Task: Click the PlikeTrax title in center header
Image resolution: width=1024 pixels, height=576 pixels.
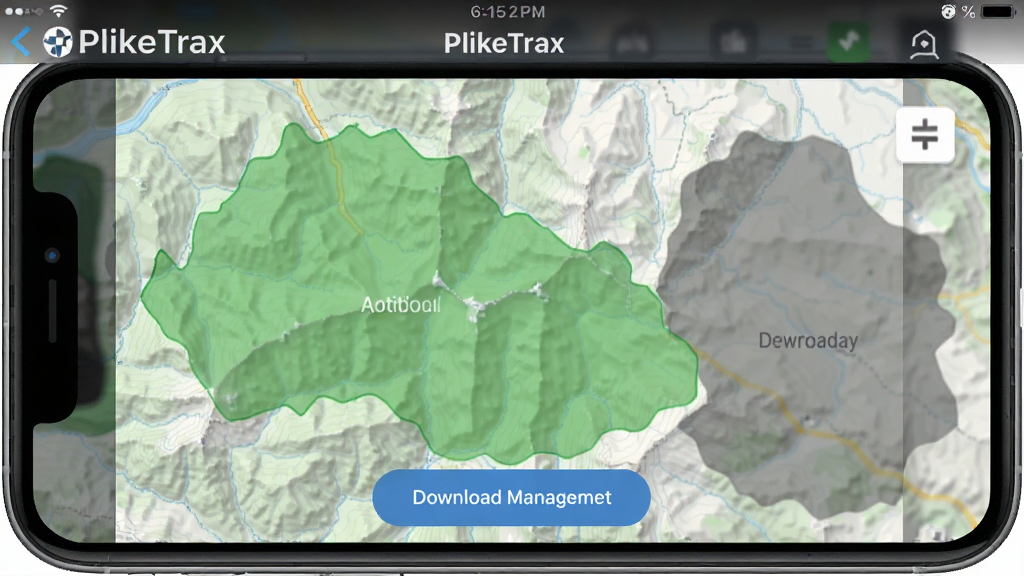Action: coord(504,43)
